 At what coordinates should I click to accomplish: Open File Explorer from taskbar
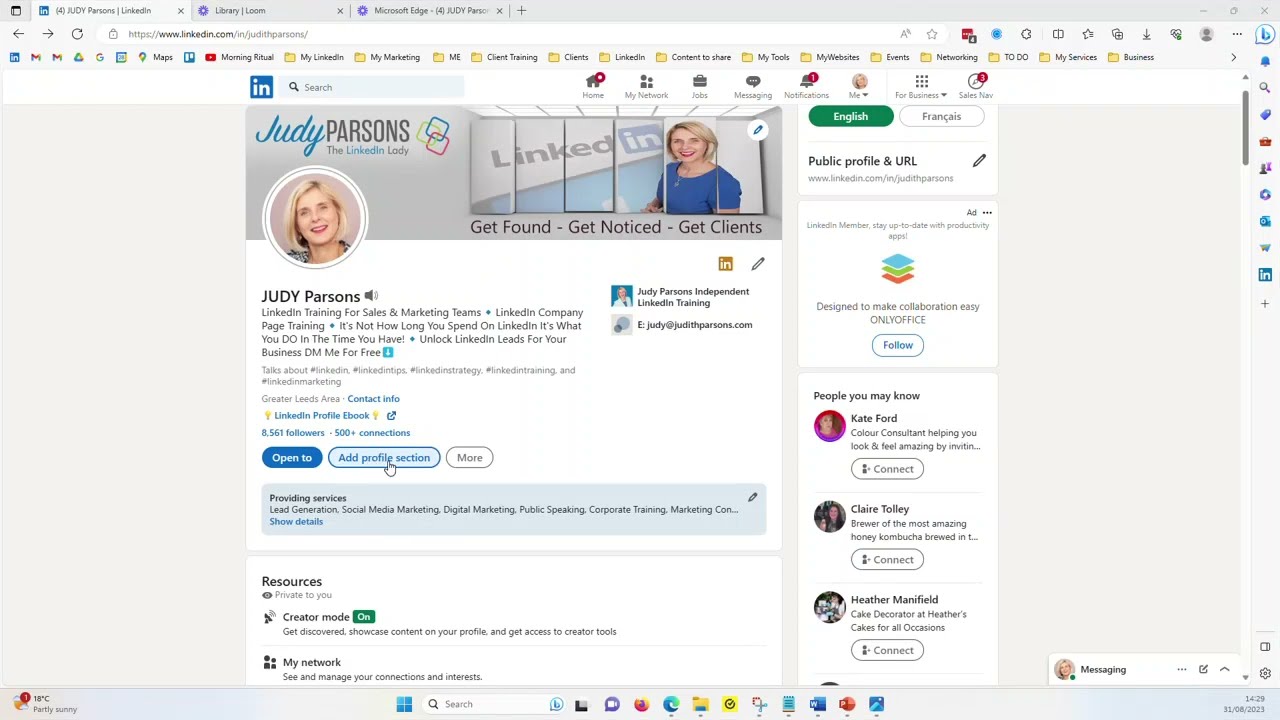700,704
